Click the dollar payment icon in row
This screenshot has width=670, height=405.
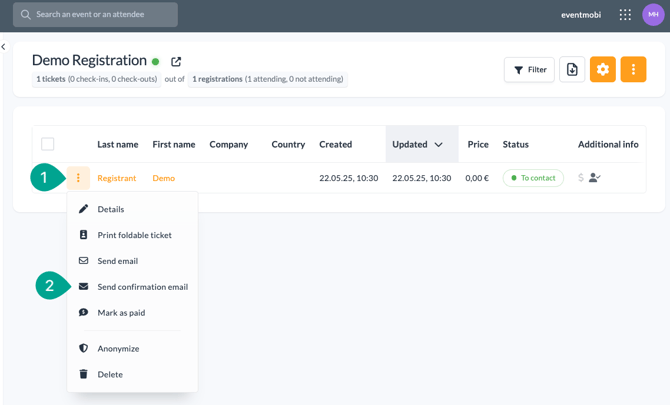pos(581,177)
